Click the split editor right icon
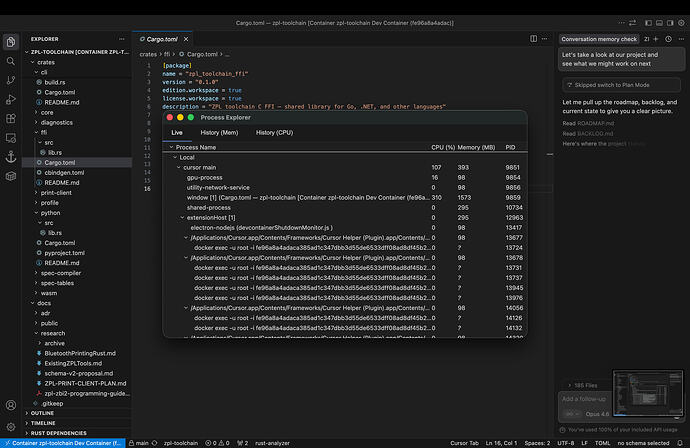 click(x=533, y=39)
